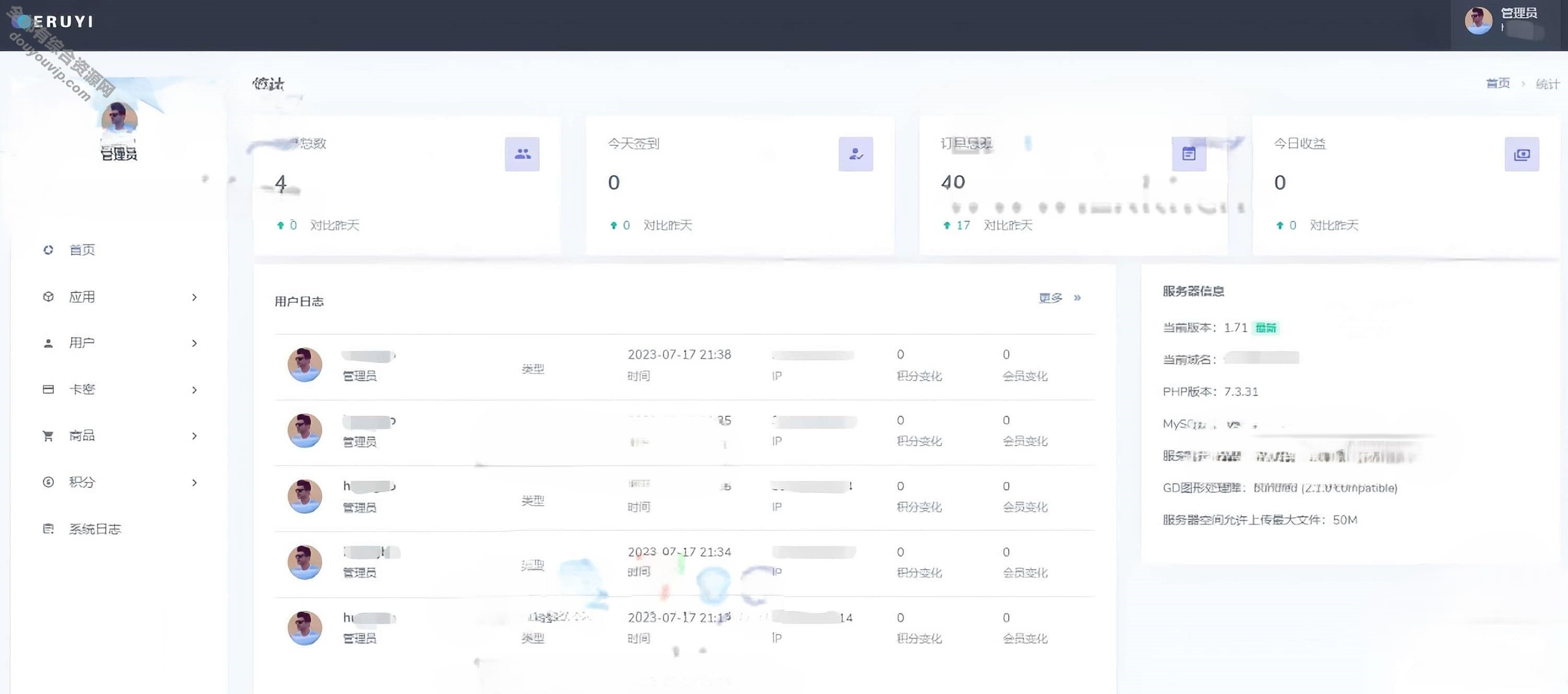Click avatar in the 21:34 log row
The image size is (1568, 694).
tap(304, 562)
